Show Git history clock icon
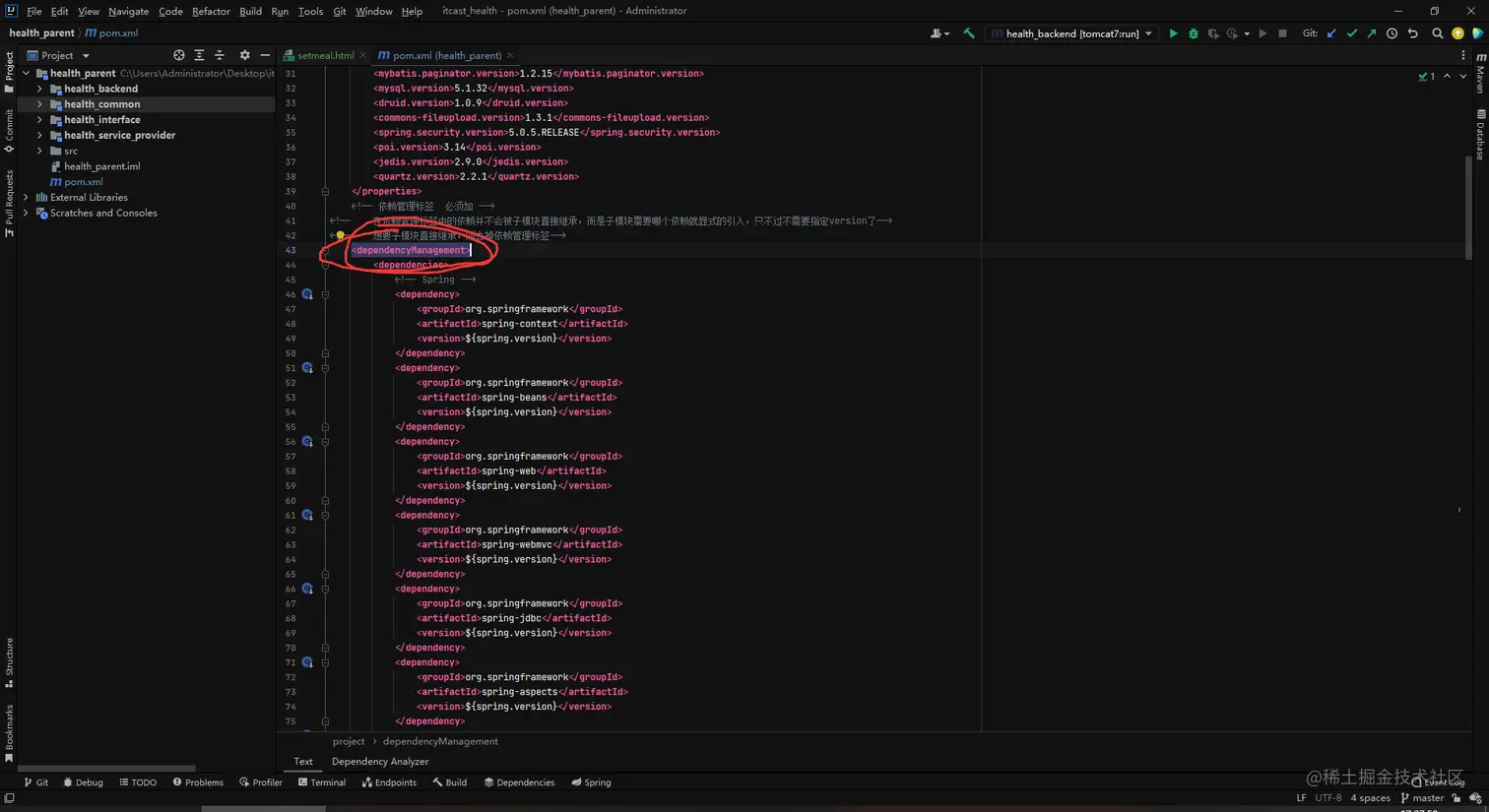This screenshot has height=812, width=1489. [1392, 33]
